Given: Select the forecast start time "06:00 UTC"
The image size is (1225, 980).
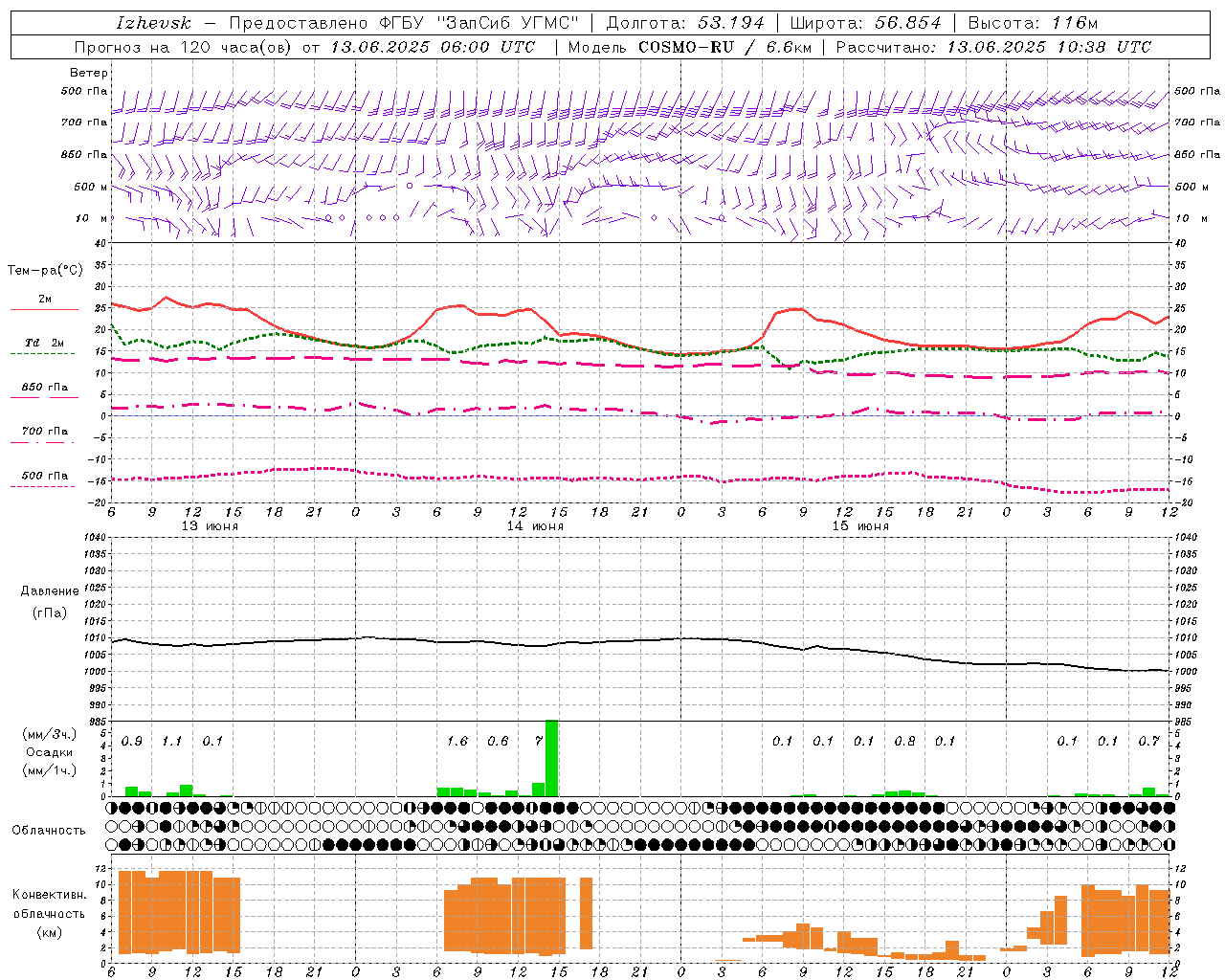Looking at the screenshot, I should [489, 47].
